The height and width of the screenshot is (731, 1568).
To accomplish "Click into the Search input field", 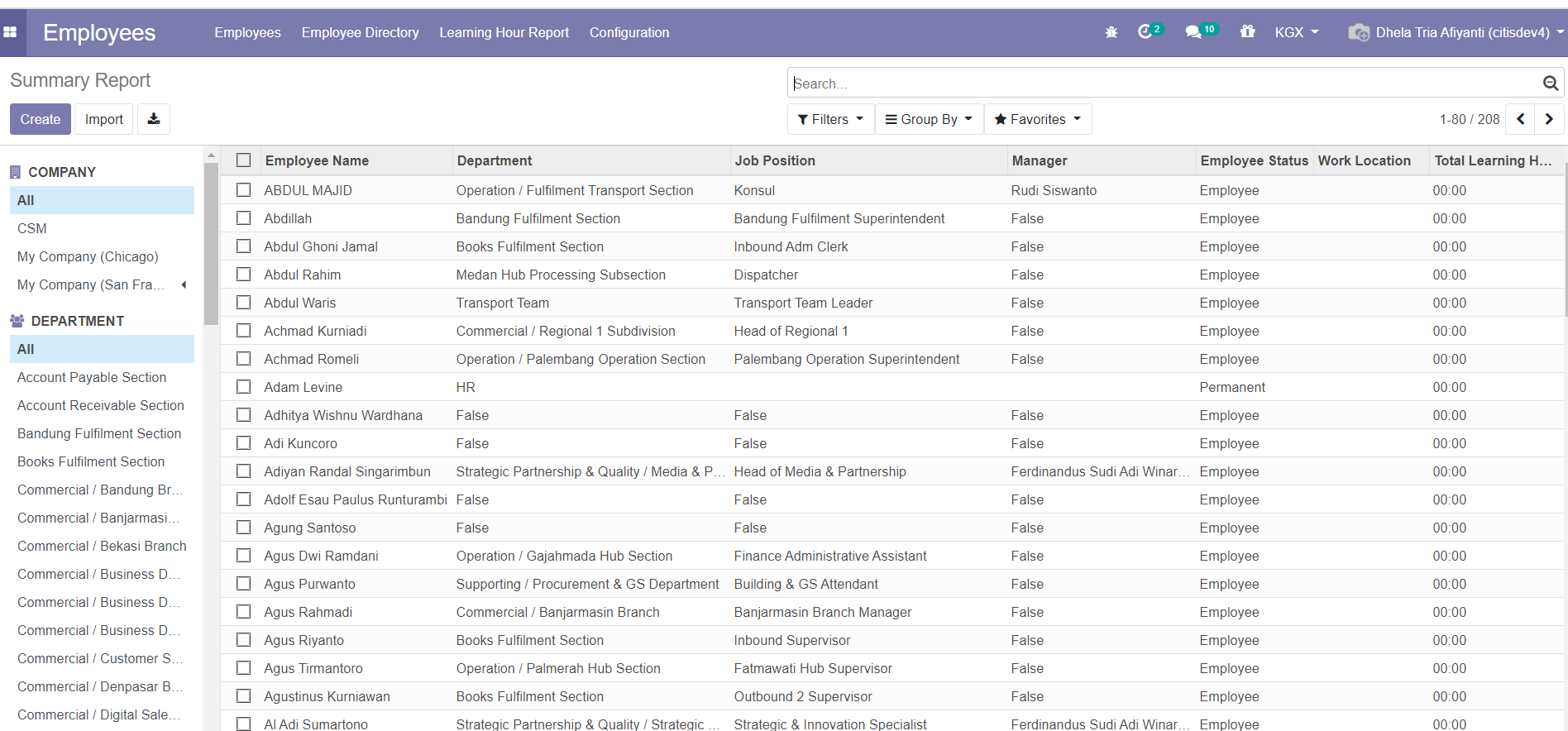I will (x=1164, y=83).
